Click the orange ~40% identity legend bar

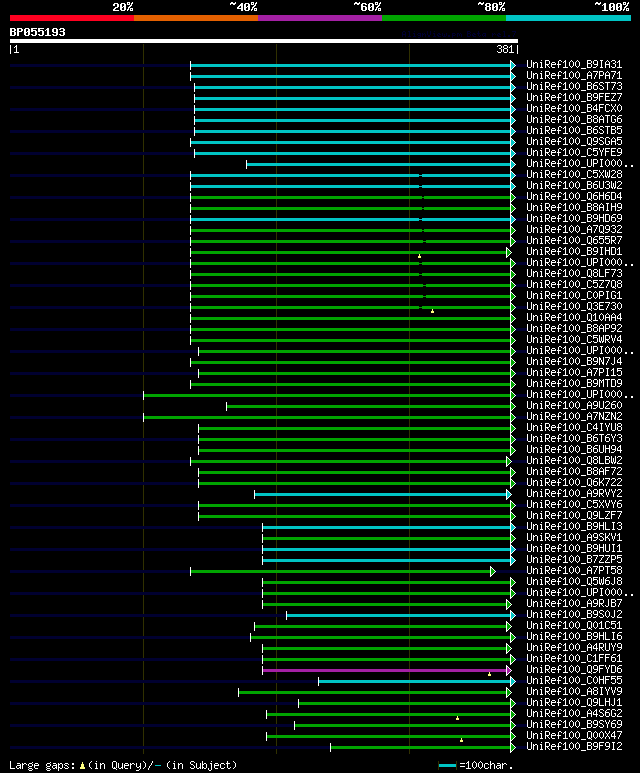click(196, 18)
